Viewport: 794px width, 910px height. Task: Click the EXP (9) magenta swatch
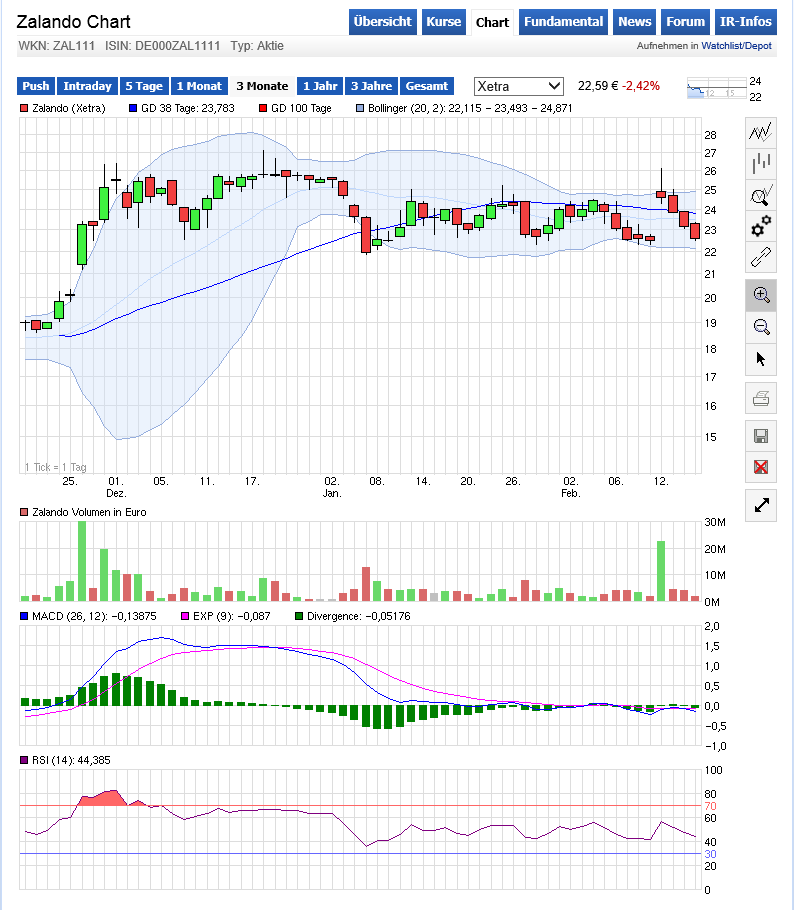pos(185,616)
